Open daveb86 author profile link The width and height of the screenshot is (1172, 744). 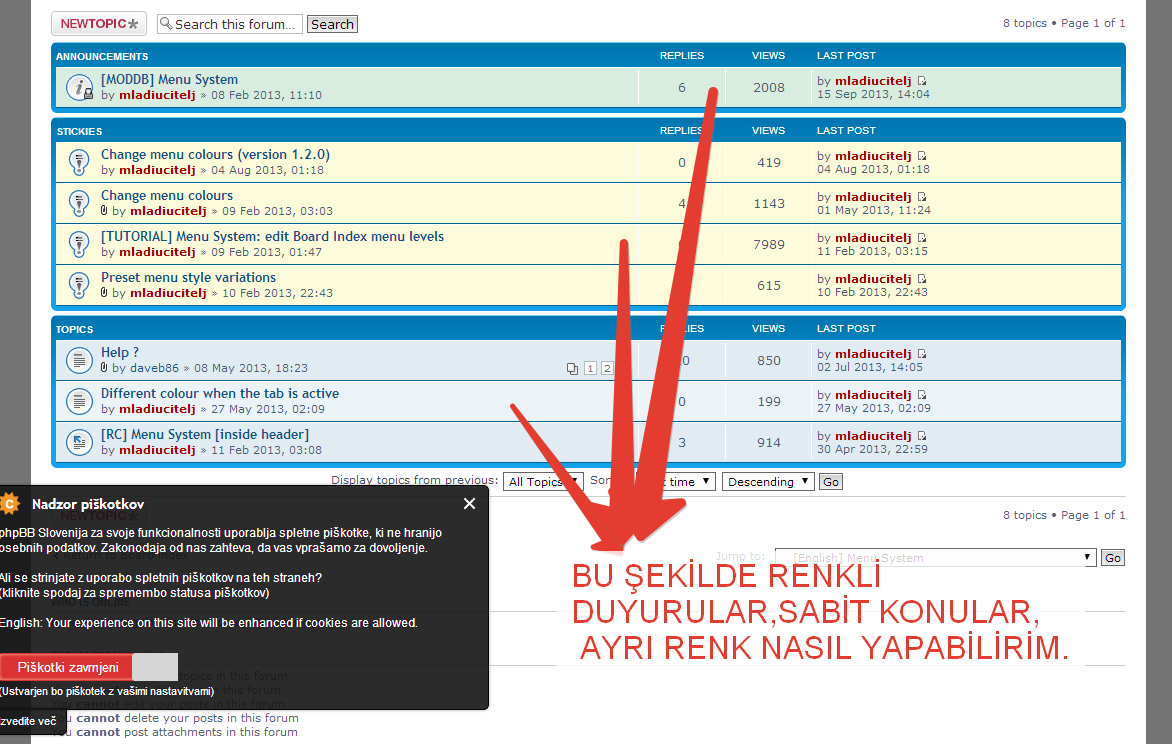click(x=155, y=368)
